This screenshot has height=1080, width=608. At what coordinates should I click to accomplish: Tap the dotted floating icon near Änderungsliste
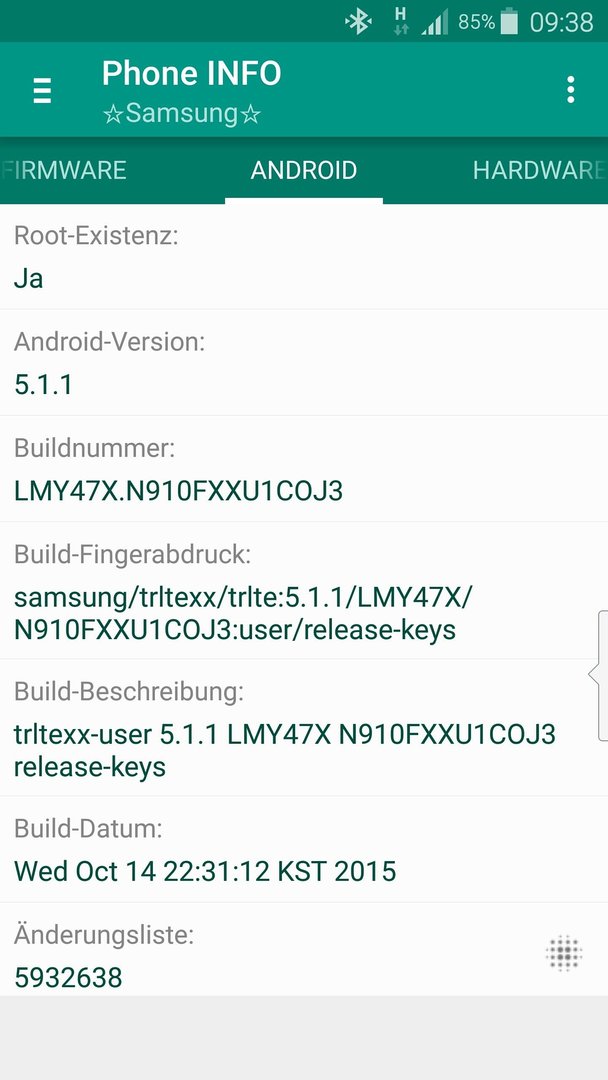pyautogui.click(x=564, y=954)
